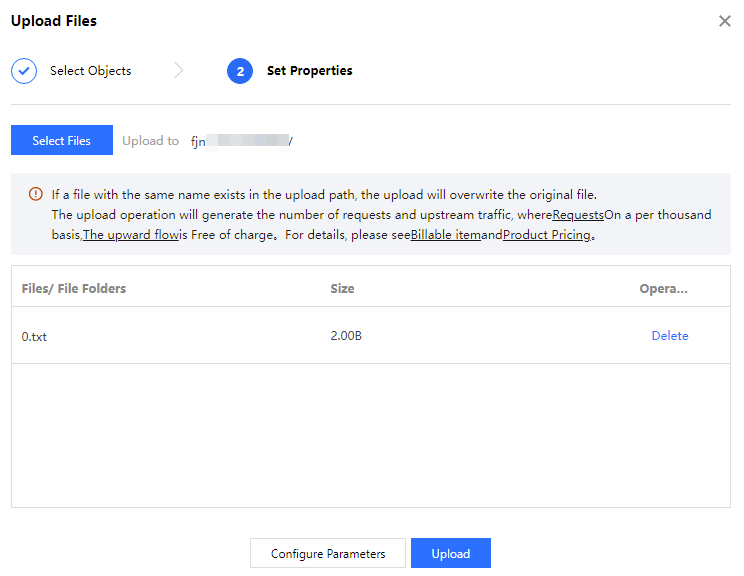
Task: Click the step 2 circle icon
Action: pyautogui.click(x=240, y=71)
